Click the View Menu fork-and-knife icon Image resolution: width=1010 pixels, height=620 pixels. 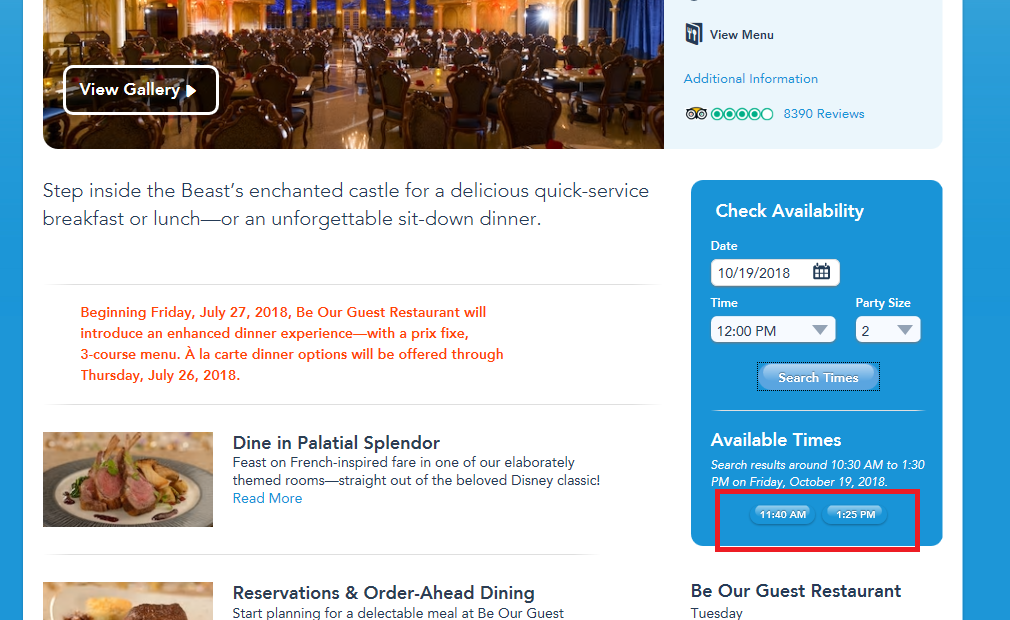pyautogui.click(x=694, y=33)
